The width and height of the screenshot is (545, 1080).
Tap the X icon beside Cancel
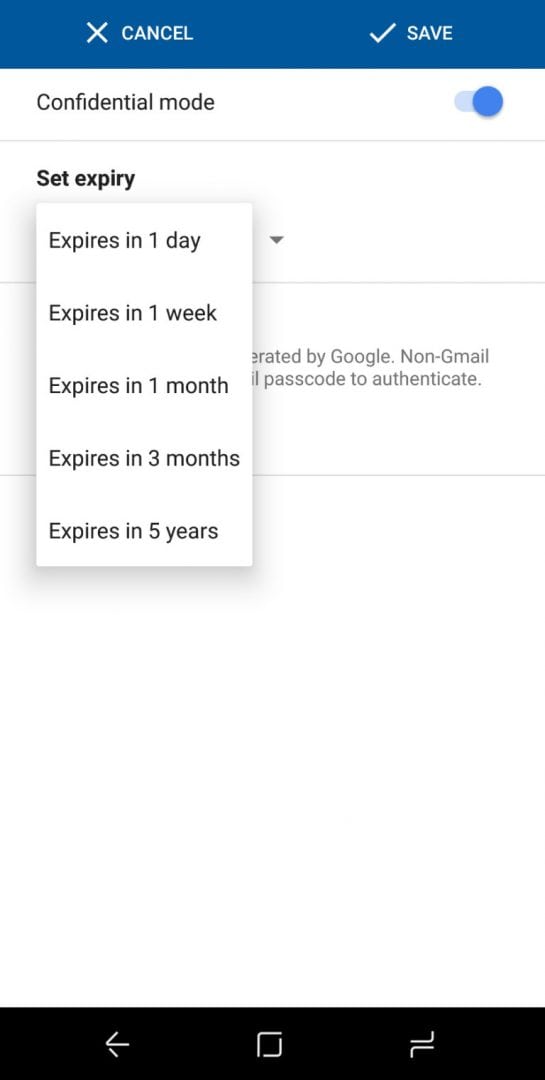click(x=97, y=32)
